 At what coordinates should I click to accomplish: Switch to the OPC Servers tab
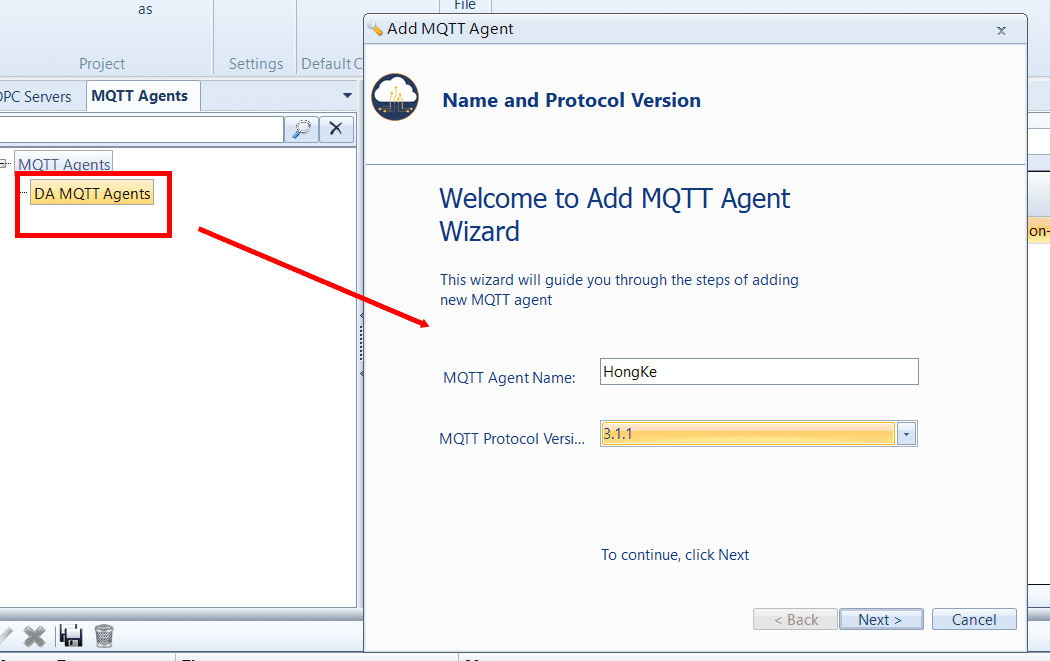36,96
